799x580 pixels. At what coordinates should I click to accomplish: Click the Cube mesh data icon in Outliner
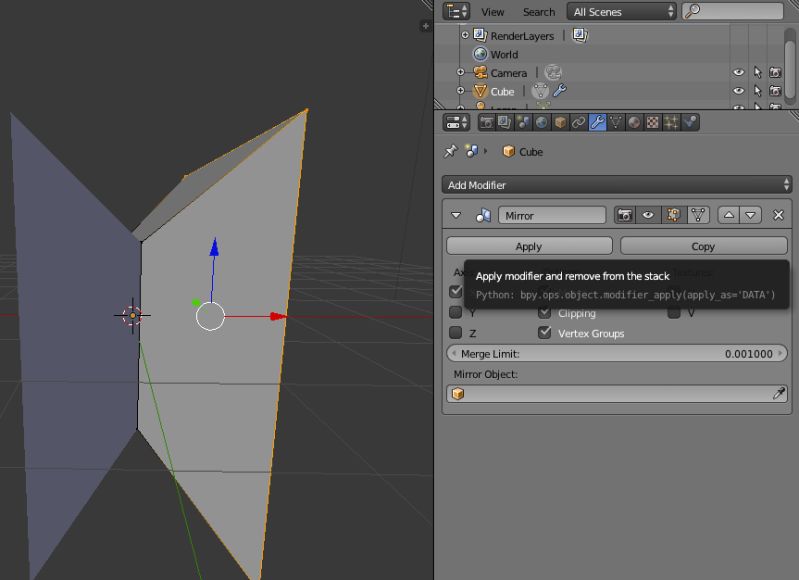click(540, 91)
